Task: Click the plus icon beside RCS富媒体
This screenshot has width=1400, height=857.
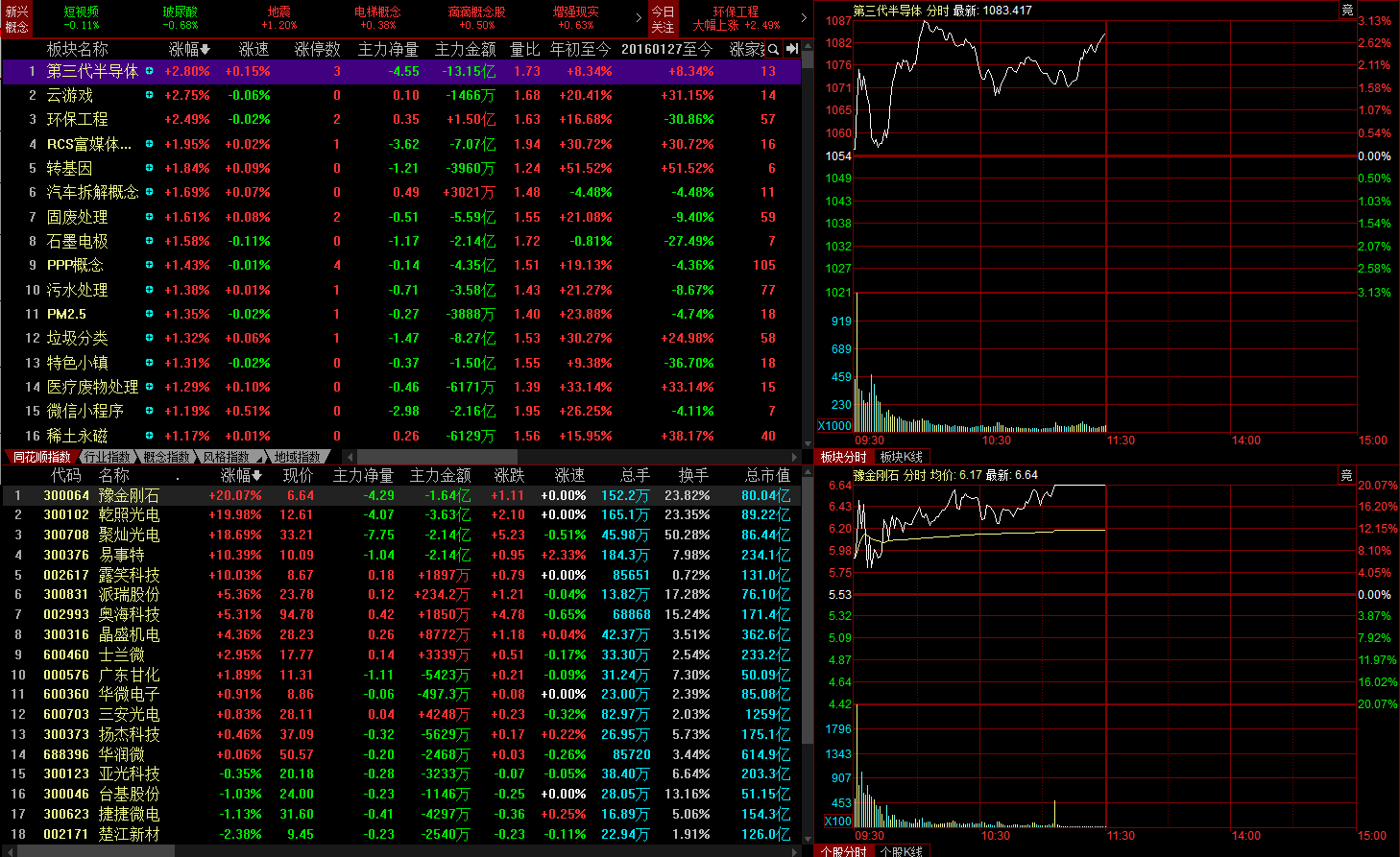Action: [149, 144]
